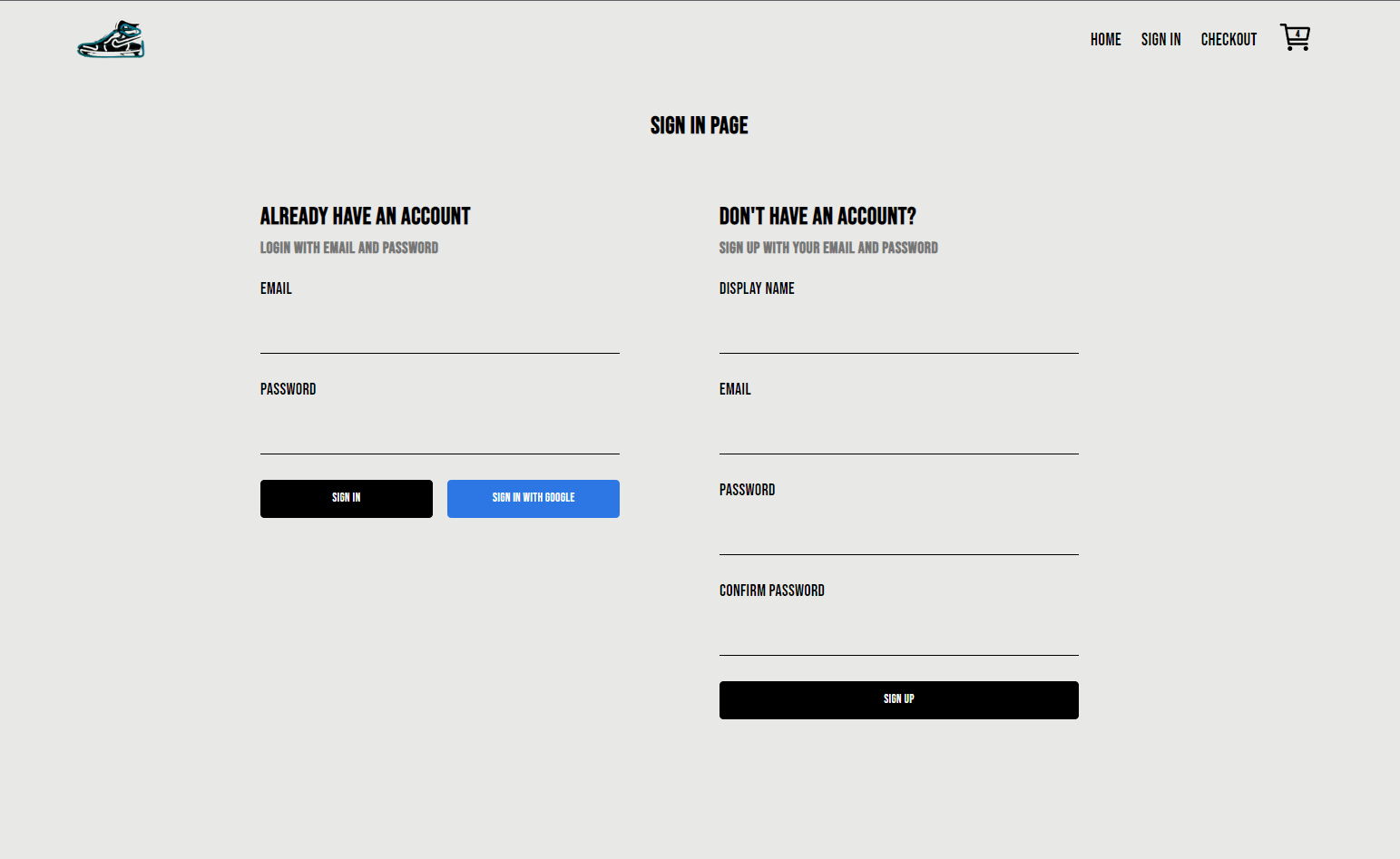Viewport: 1400px width, 859px height.
Task: Focus the sign-up Email input field
Action: pyautogui.click(x=899, y=434)
